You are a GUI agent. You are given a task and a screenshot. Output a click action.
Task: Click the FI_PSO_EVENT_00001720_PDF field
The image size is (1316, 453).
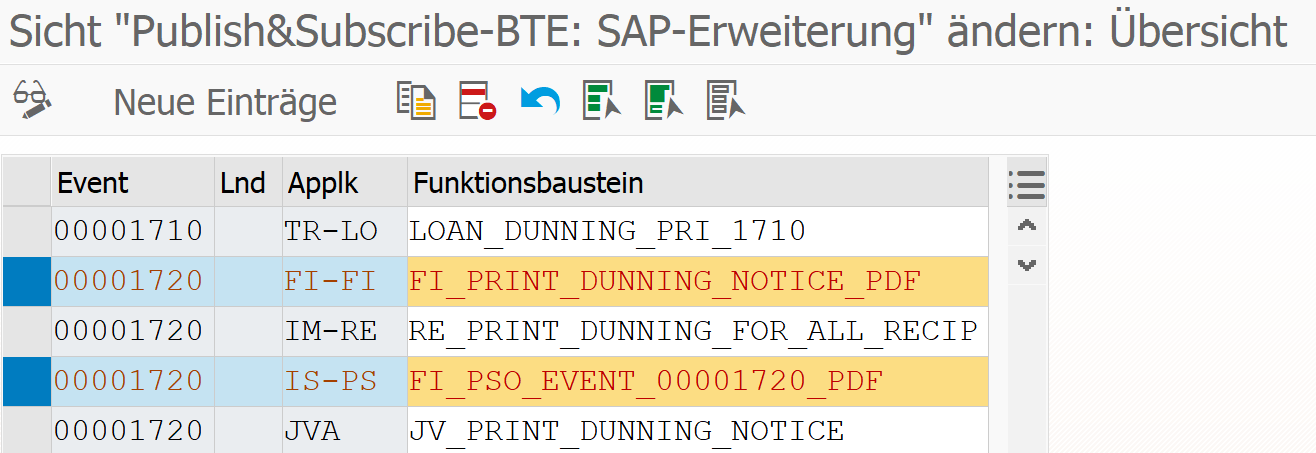click(x=698, y=381)
